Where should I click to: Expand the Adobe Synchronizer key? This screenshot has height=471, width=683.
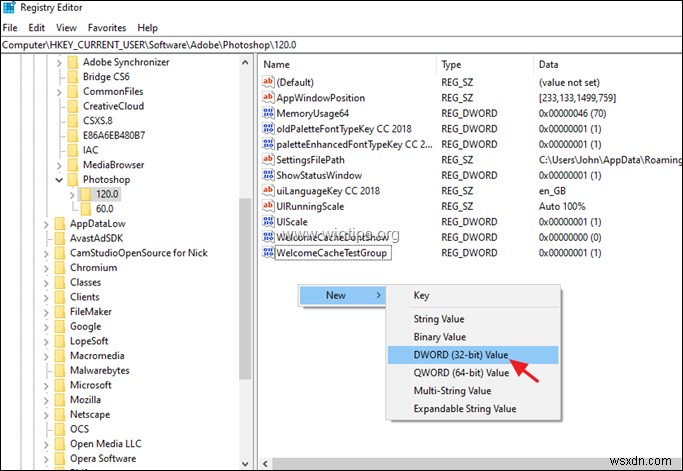59,63
